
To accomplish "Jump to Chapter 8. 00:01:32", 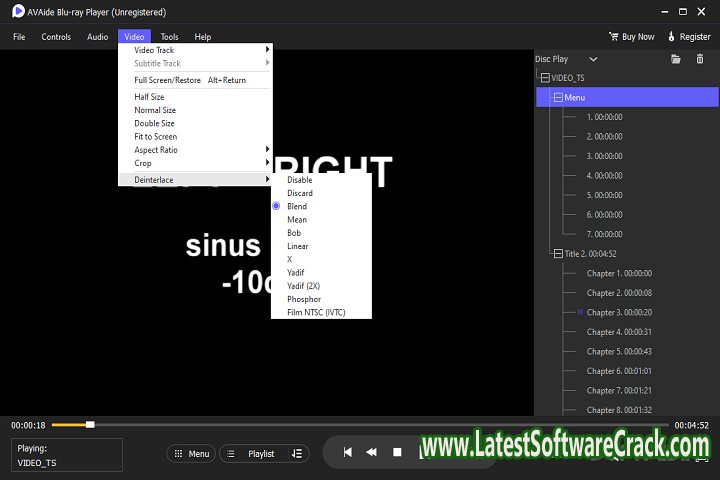I will click(x=619, y=410).
